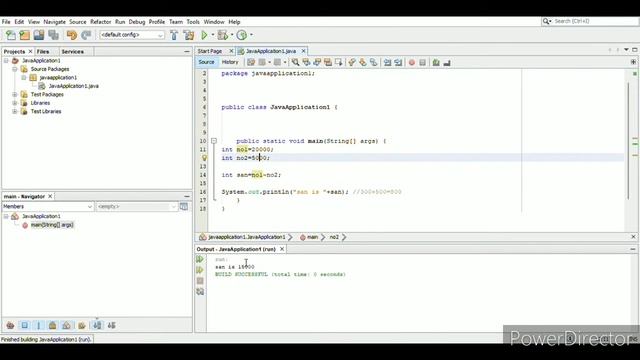Open the Debug menu
The image size is (640, 360).
click(137, 22)
